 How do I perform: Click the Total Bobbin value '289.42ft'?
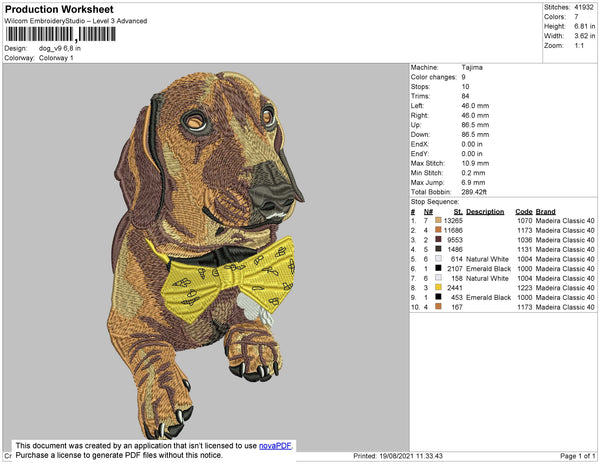[x=474, y=192]
